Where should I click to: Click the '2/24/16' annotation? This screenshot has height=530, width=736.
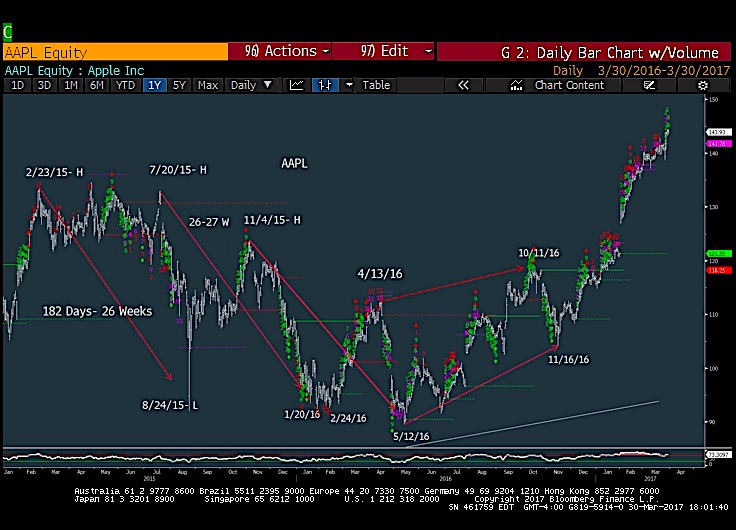tap(348, 418)
